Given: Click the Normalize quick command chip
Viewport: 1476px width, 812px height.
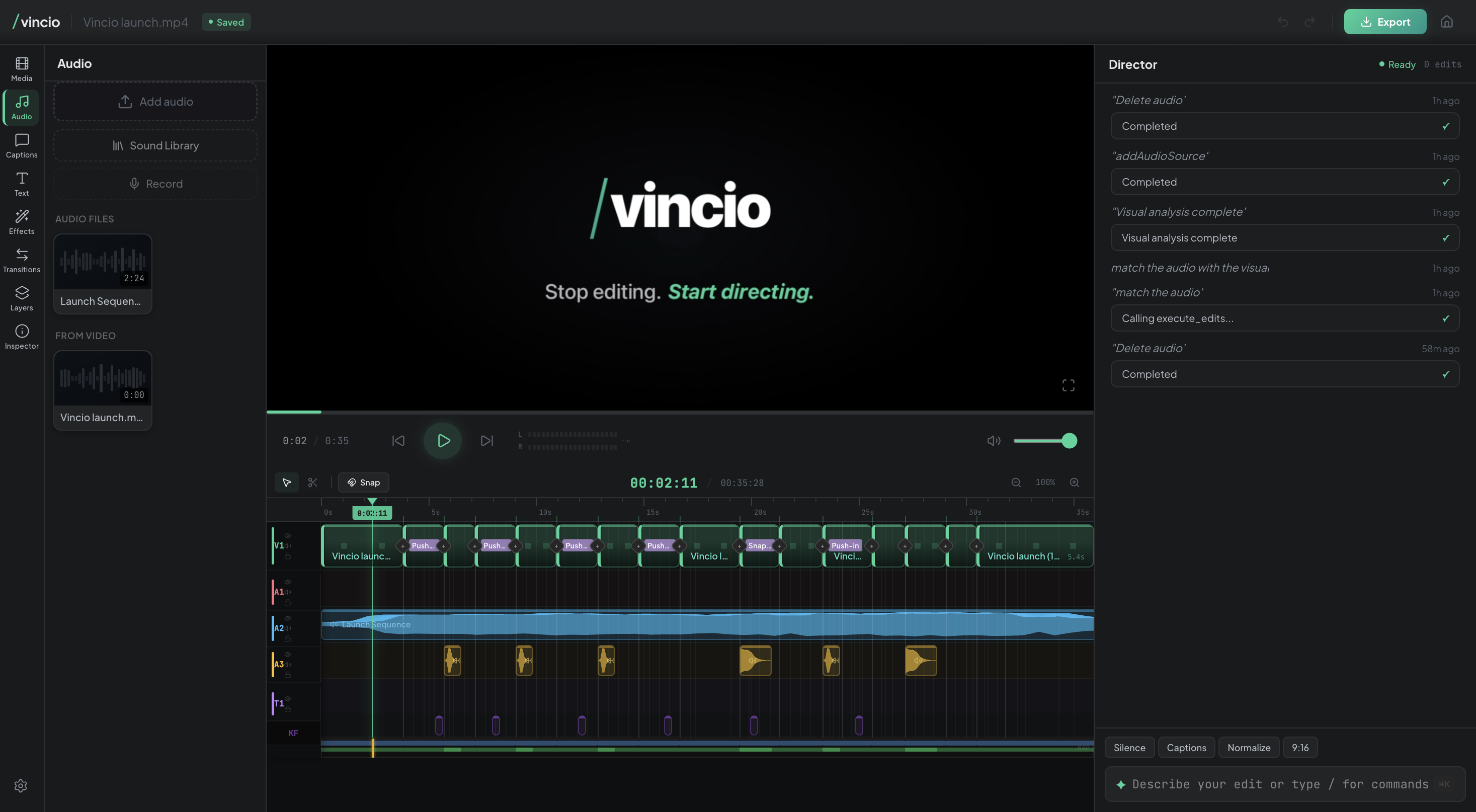Looking at the screenshot, I should click(1249, 748).
